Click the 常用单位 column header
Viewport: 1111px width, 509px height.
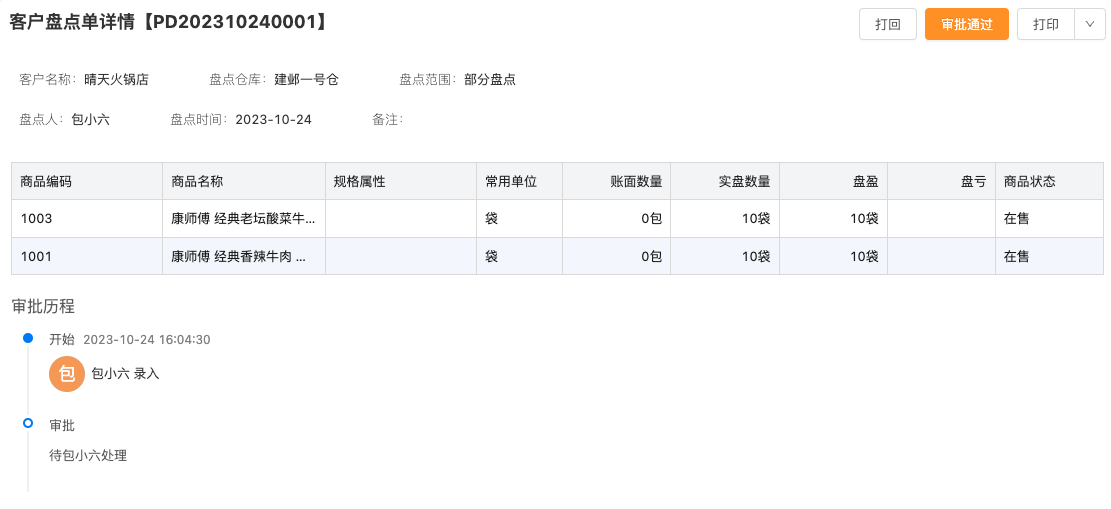click(511, 182)
